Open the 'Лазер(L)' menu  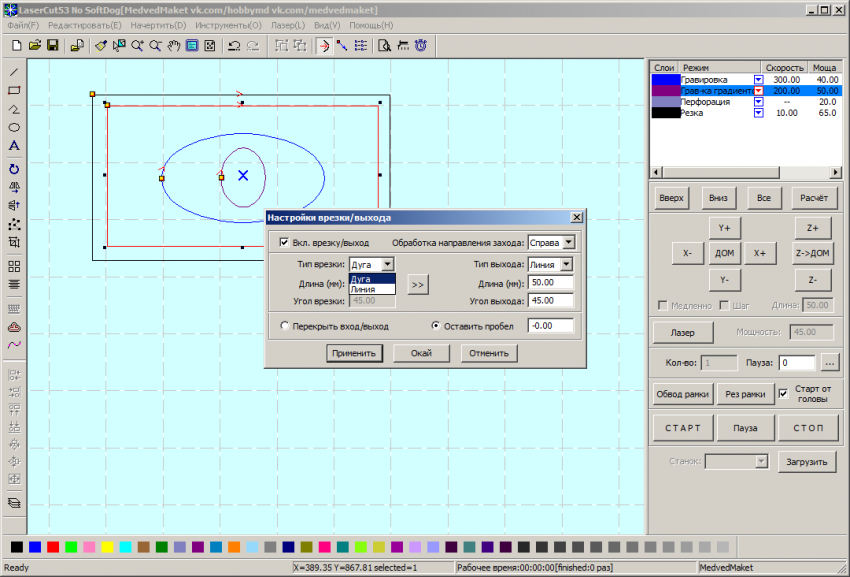pos(287,25)
